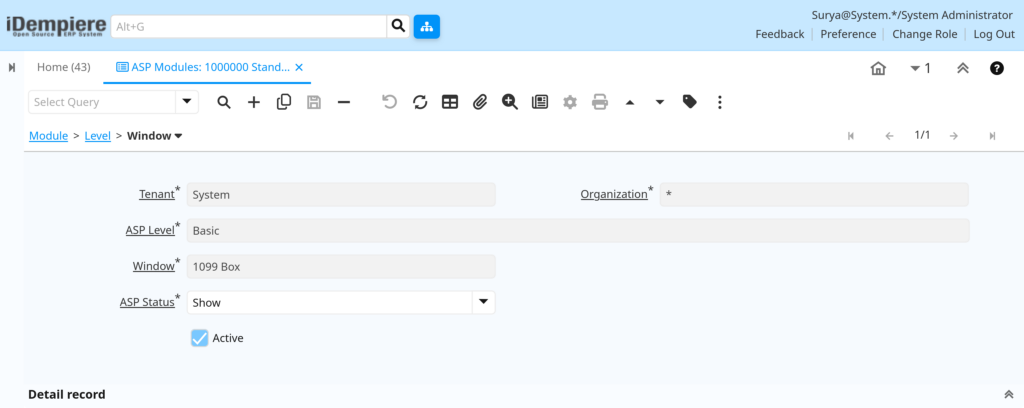Click the global search magnifier button
This screenshot has width=1024, height=408.
pyautogui.click(x=398, y=26)
